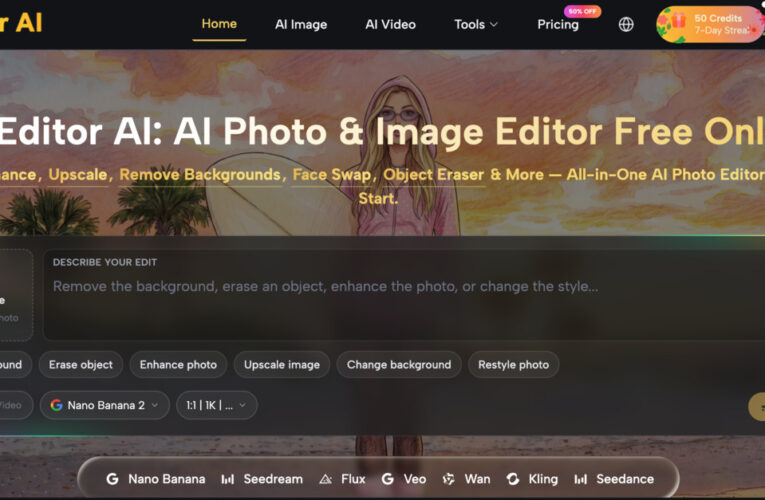This screenshot has width=765, height=500.
Task: Claim the 50 Credits streak banner
Action: (x=710, y=24)
